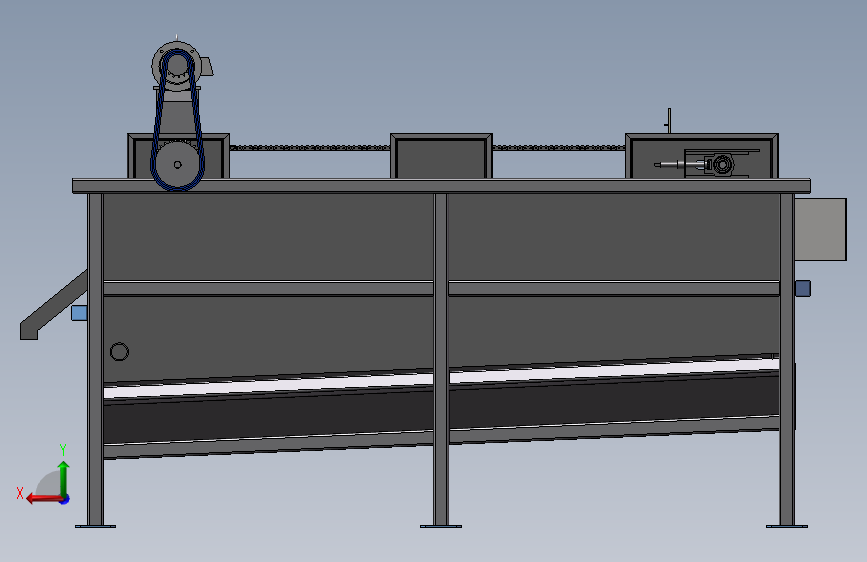Click the light blue block on the left leg
This screenshot has height=562, width=867.
[x=79, y=313]
